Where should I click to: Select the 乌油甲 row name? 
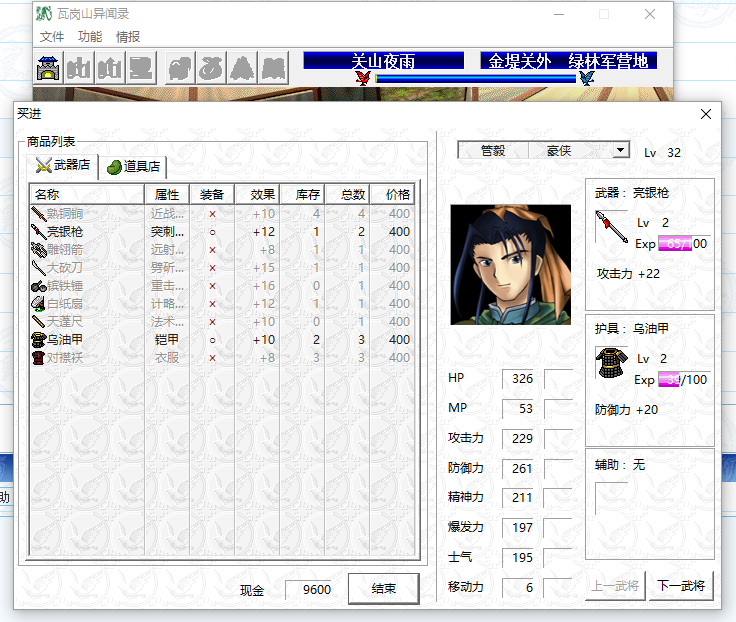click(65, 340)
